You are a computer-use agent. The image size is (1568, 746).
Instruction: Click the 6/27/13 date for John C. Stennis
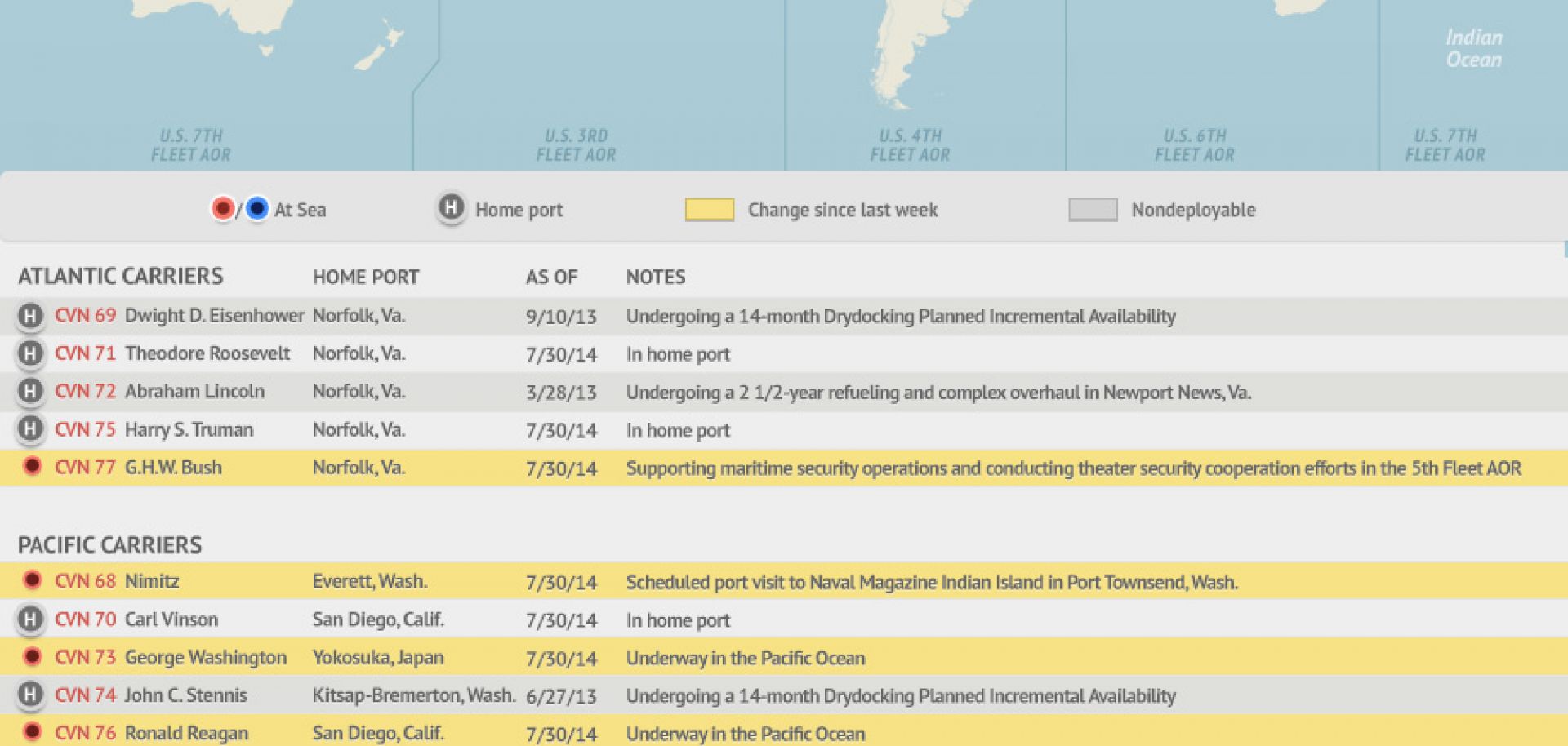(562, 696)
